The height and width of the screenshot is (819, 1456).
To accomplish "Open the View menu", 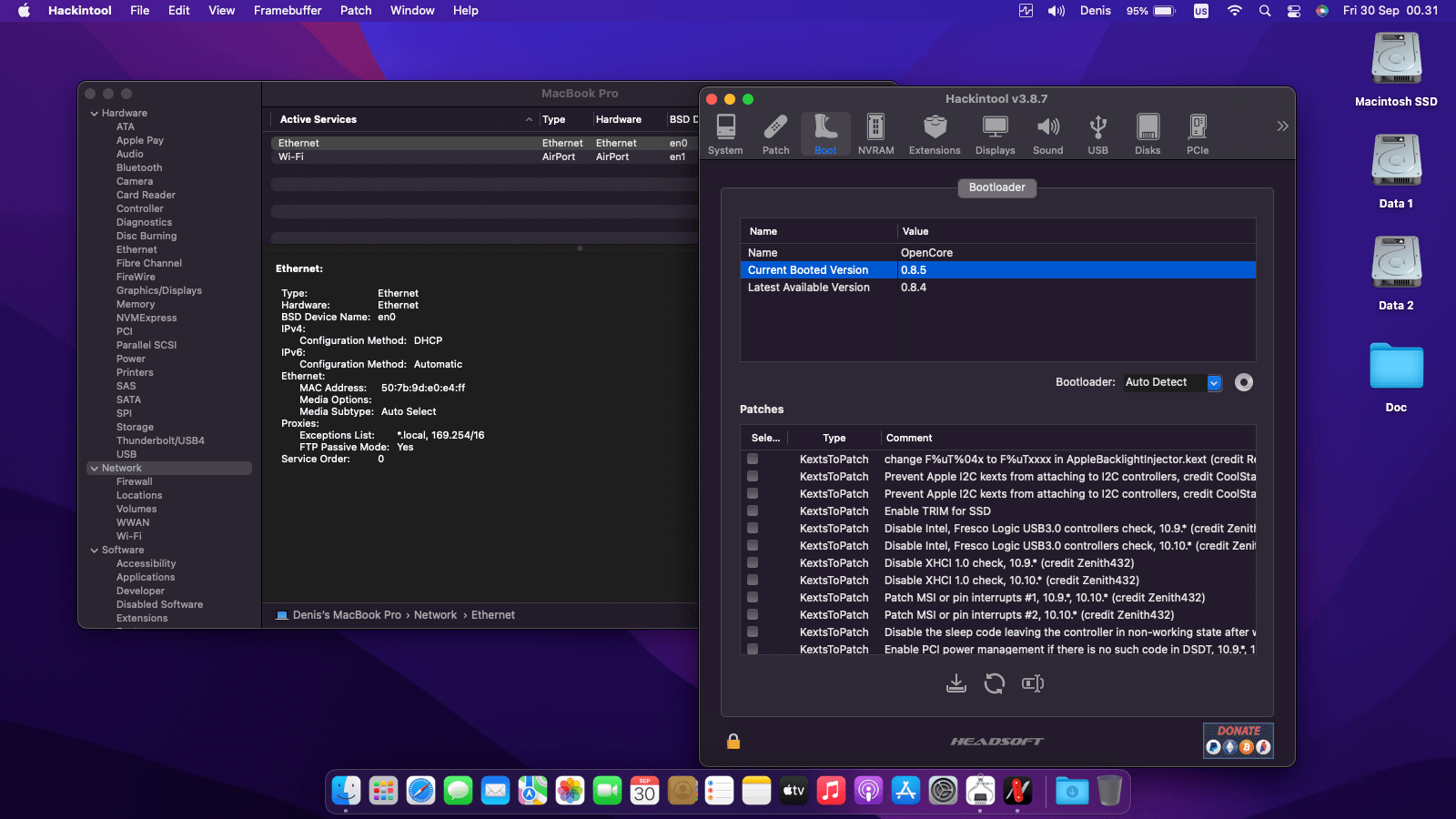I will [x=222, y=11].
